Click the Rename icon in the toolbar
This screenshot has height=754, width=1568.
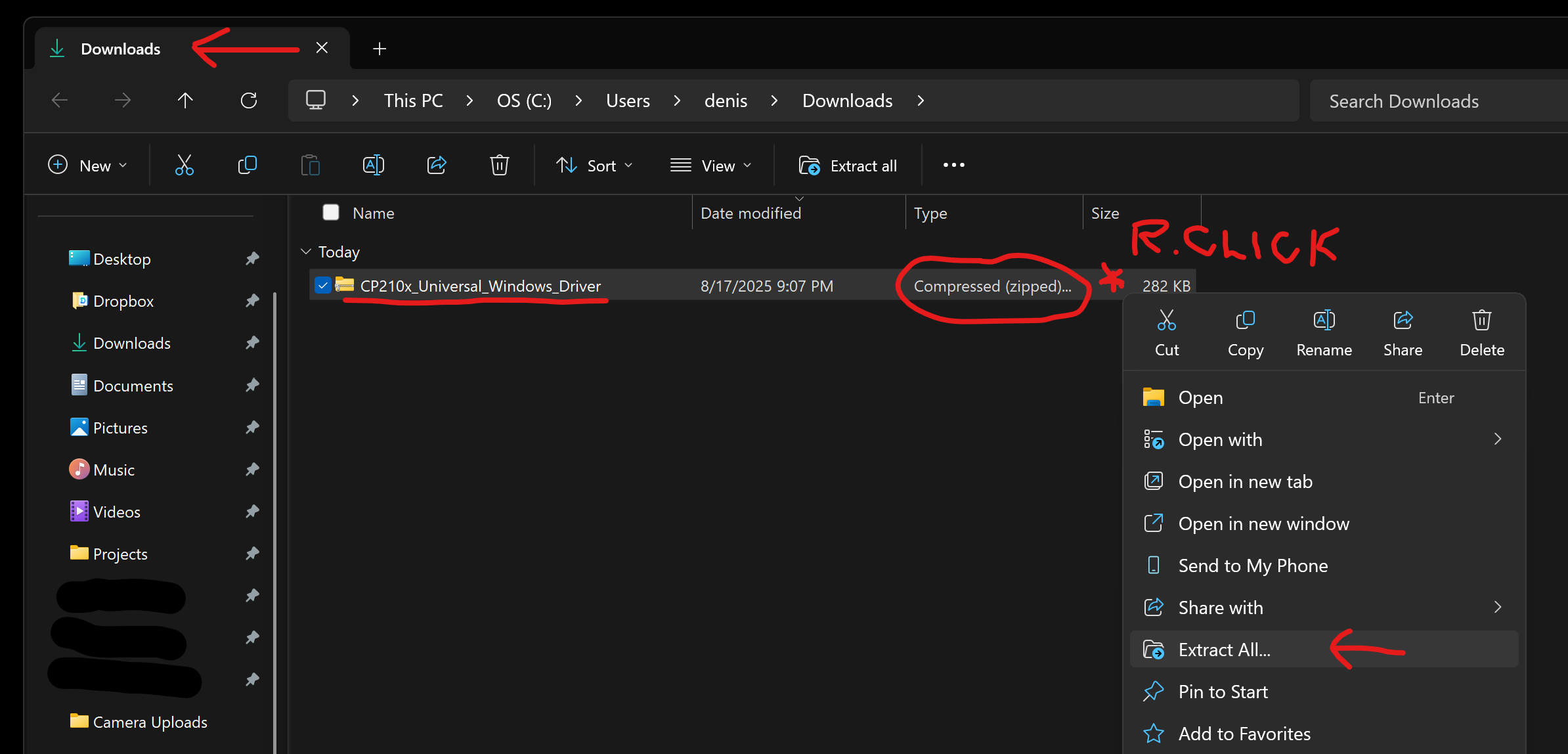coord(373,165)
